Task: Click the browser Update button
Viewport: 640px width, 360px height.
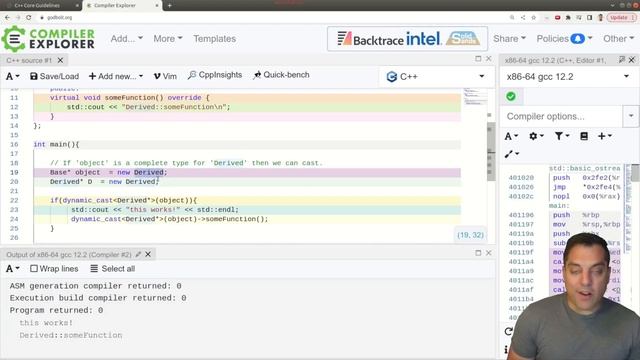Action: tap(621, 18)
